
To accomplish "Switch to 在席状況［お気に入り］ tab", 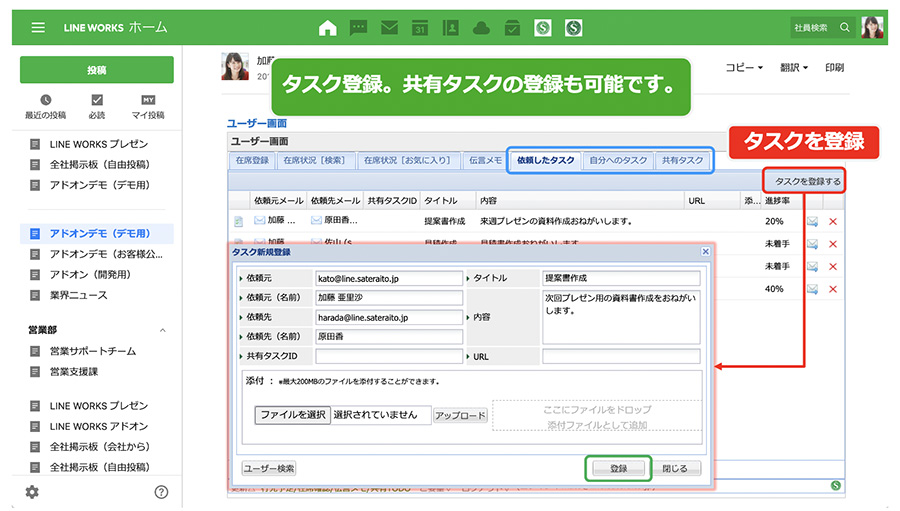I will 408,161.
